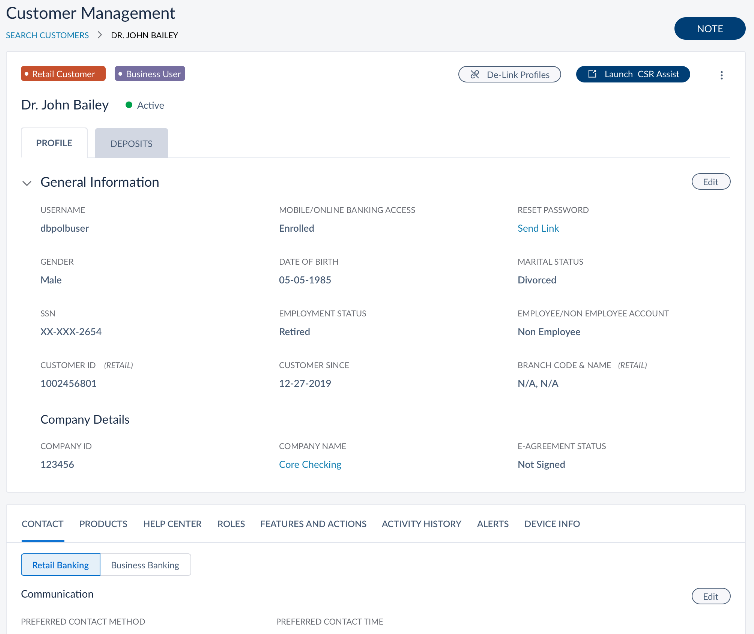This screenshot has width=754, height=634.
Task: Open the Help Center tab
Action: [172, 524]
